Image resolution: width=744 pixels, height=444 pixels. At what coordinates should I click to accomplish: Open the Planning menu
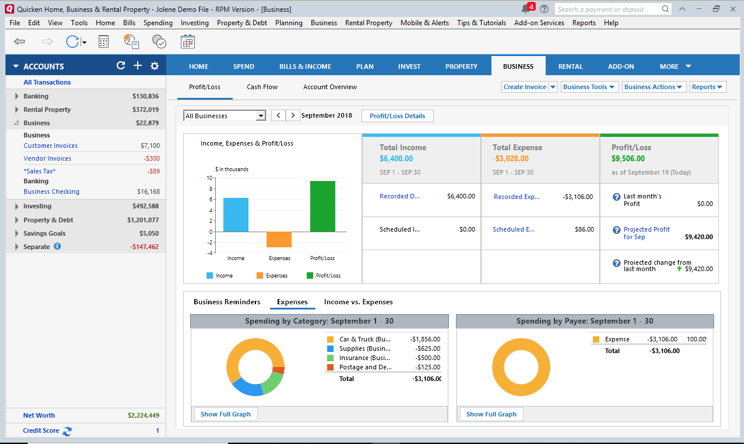click(288, 22)
